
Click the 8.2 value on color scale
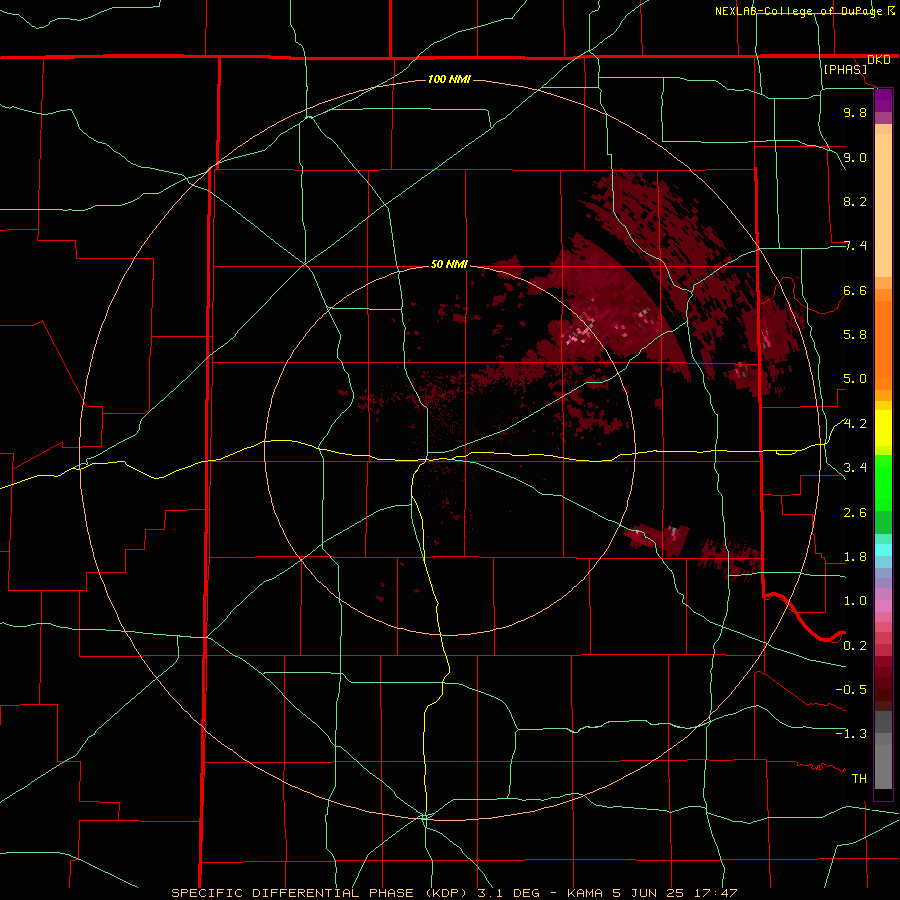point(855,201)
